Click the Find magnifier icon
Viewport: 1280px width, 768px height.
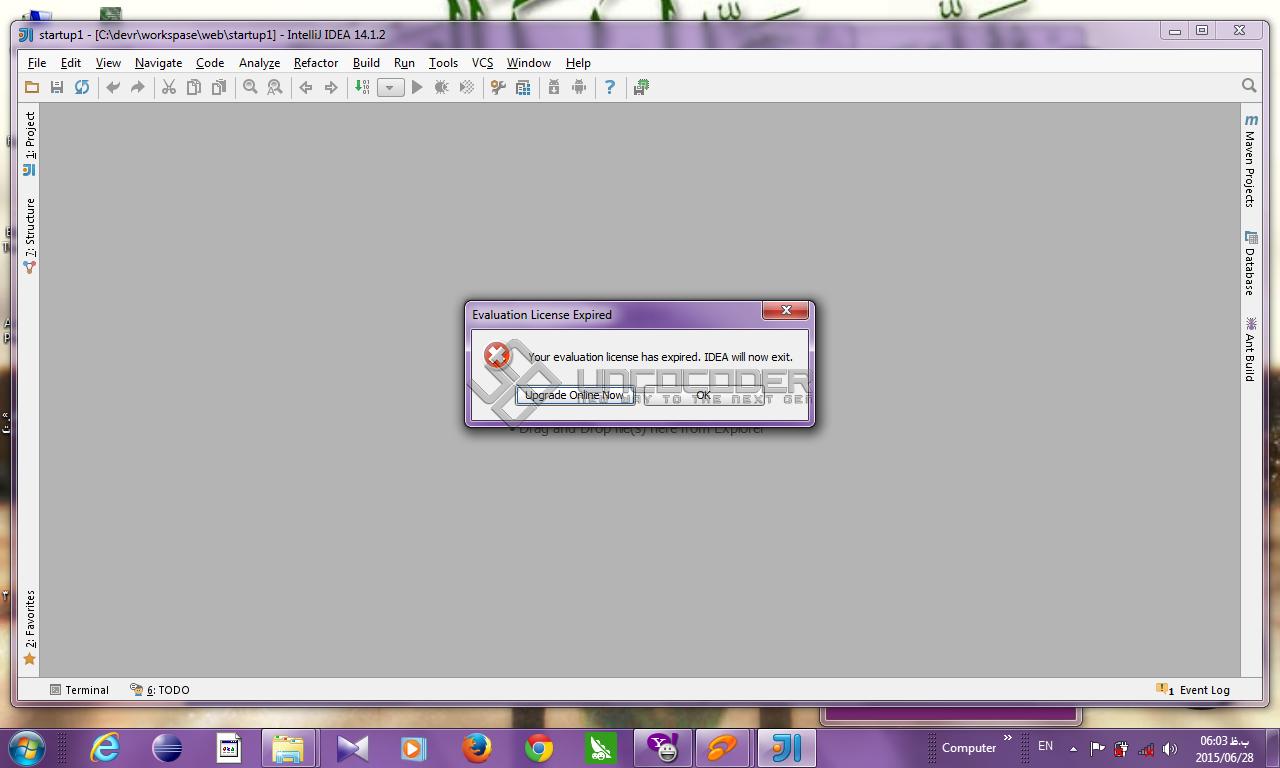click(250, 88)
